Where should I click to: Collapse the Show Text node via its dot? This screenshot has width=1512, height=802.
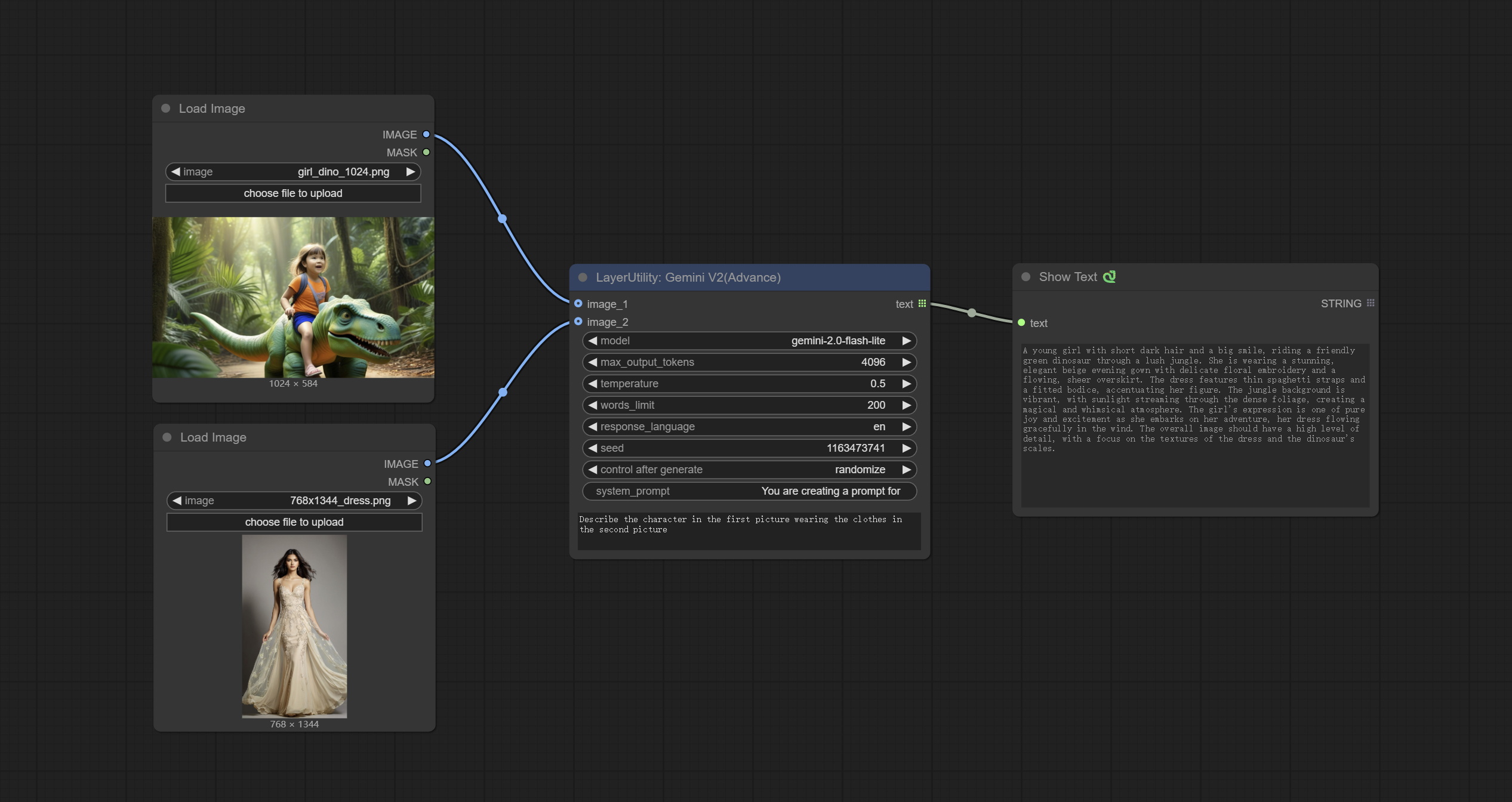pyautogui.click(x=1026, y=277)
